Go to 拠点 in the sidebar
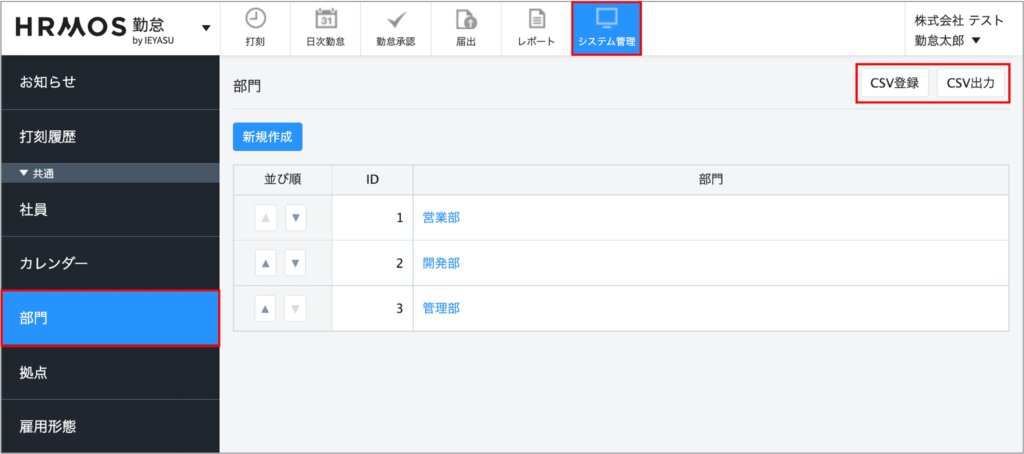The width and height of the screenshot is (1024, 454). point(109,373)
